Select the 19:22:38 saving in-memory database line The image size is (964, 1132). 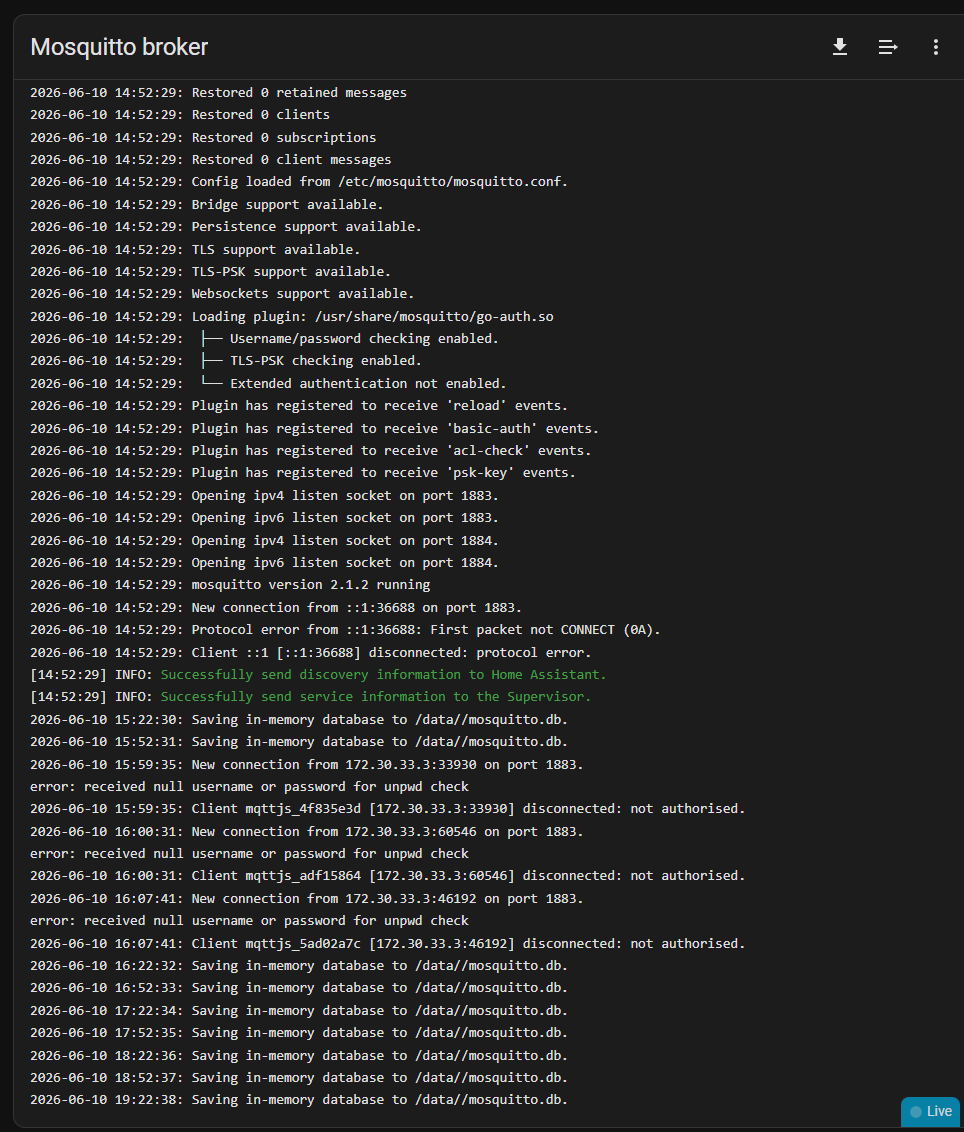(299, 1100)
